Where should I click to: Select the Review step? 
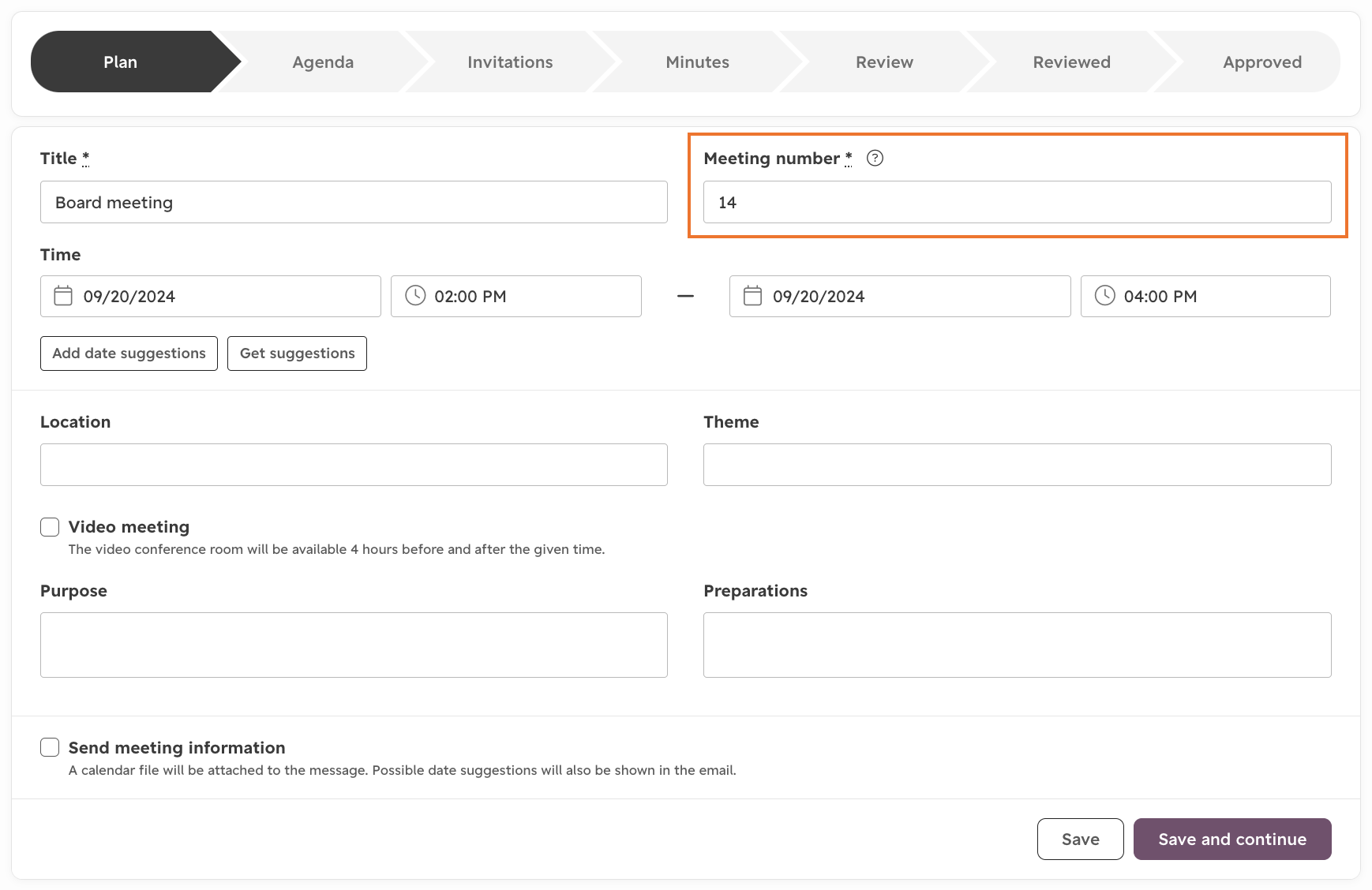click(883, 62)
